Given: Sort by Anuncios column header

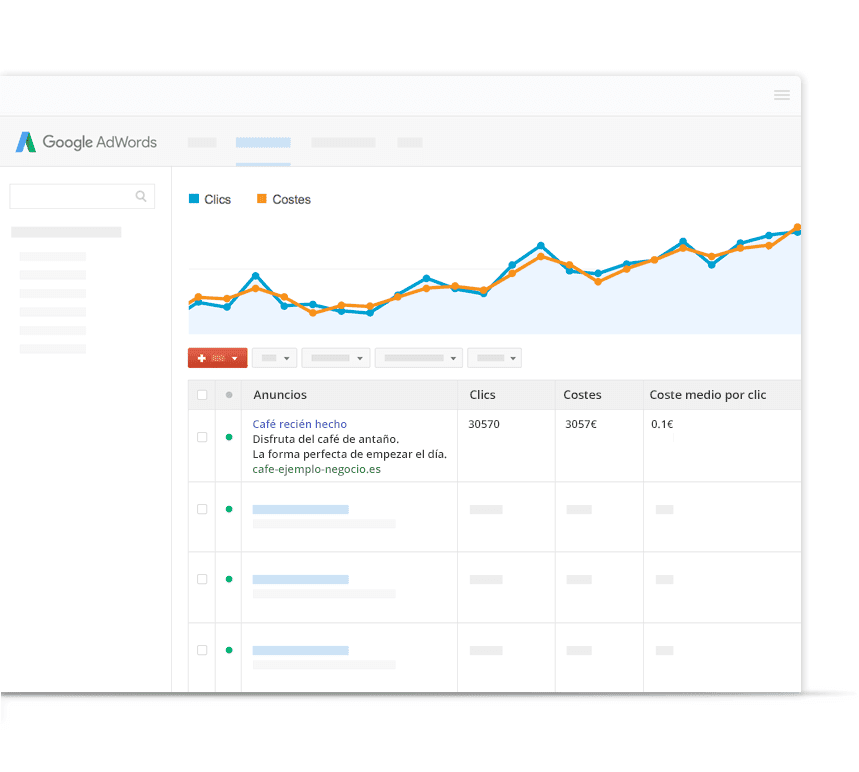Looking at the screenshot, I should (280, 395).
